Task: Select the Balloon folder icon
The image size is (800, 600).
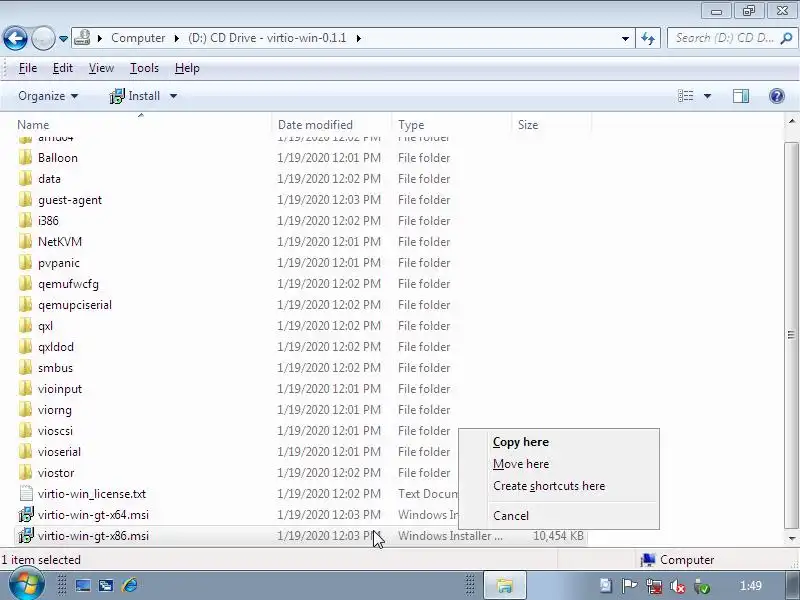Action: pyautogui.click(x=25, y=158)
